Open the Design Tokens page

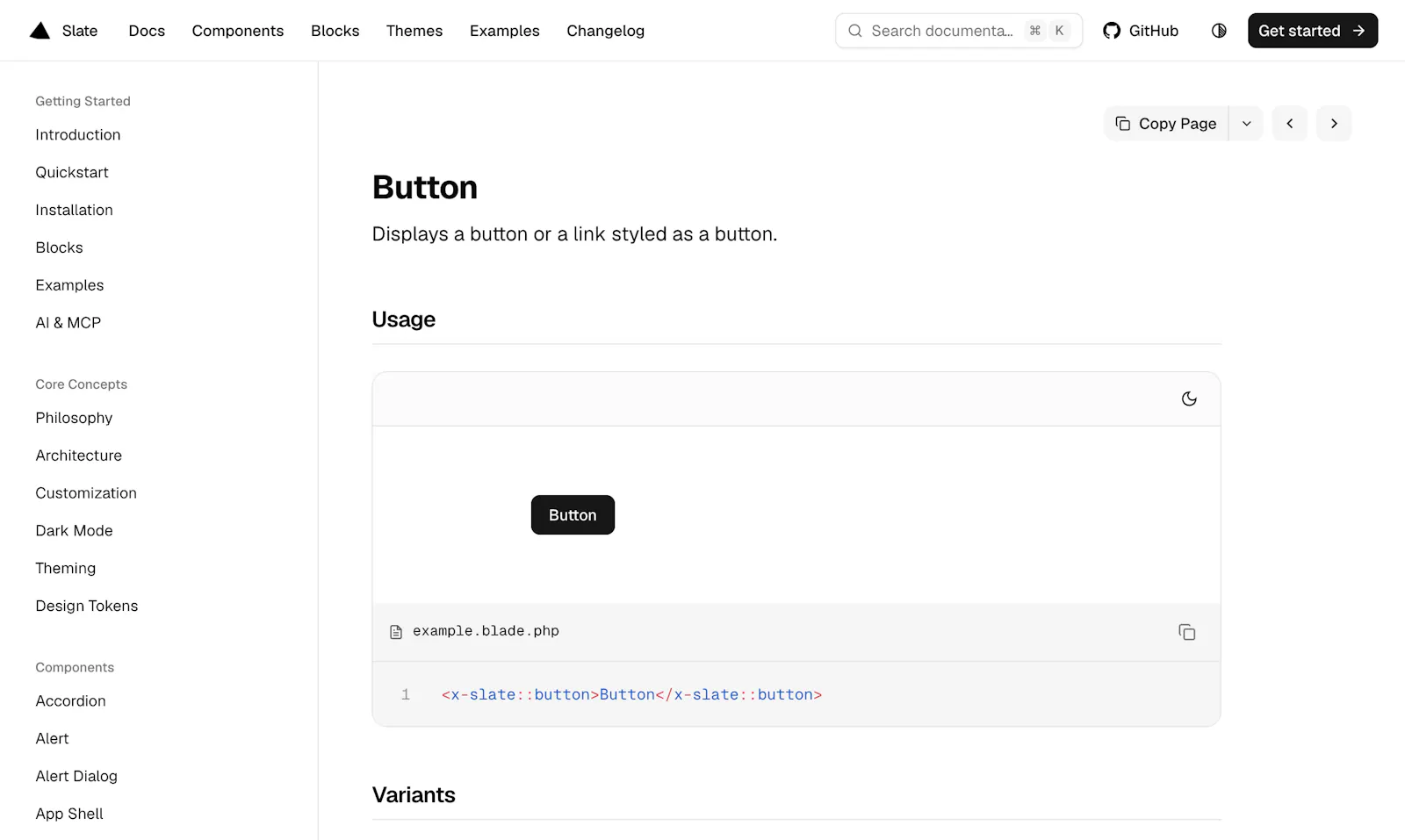(x=87, y=607)
